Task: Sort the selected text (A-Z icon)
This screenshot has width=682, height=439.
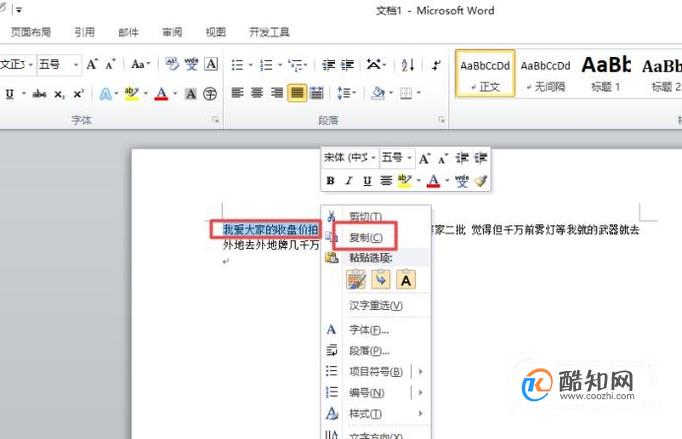Action: pos(408,65)
